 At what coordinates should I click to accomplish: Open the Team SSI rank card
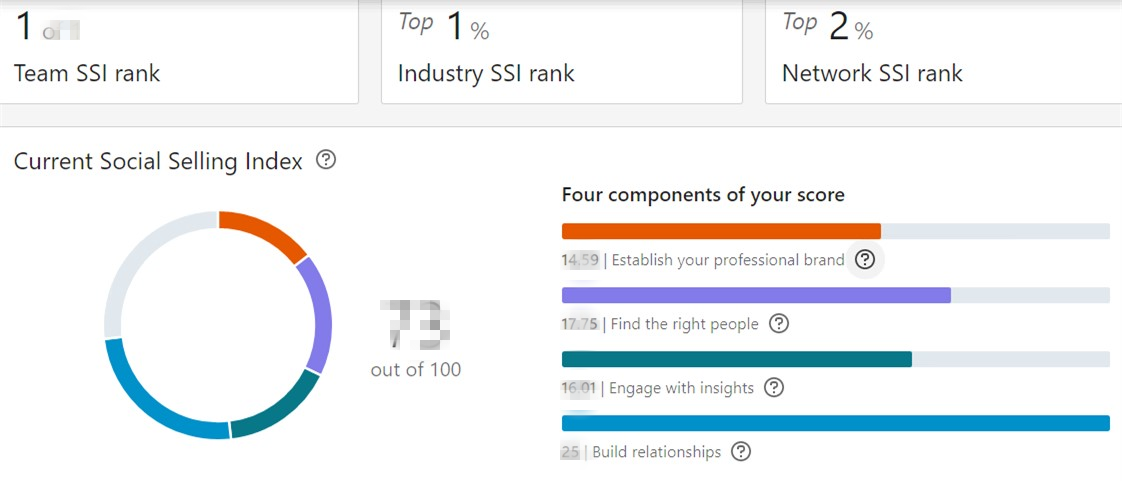tap(179, 52)
